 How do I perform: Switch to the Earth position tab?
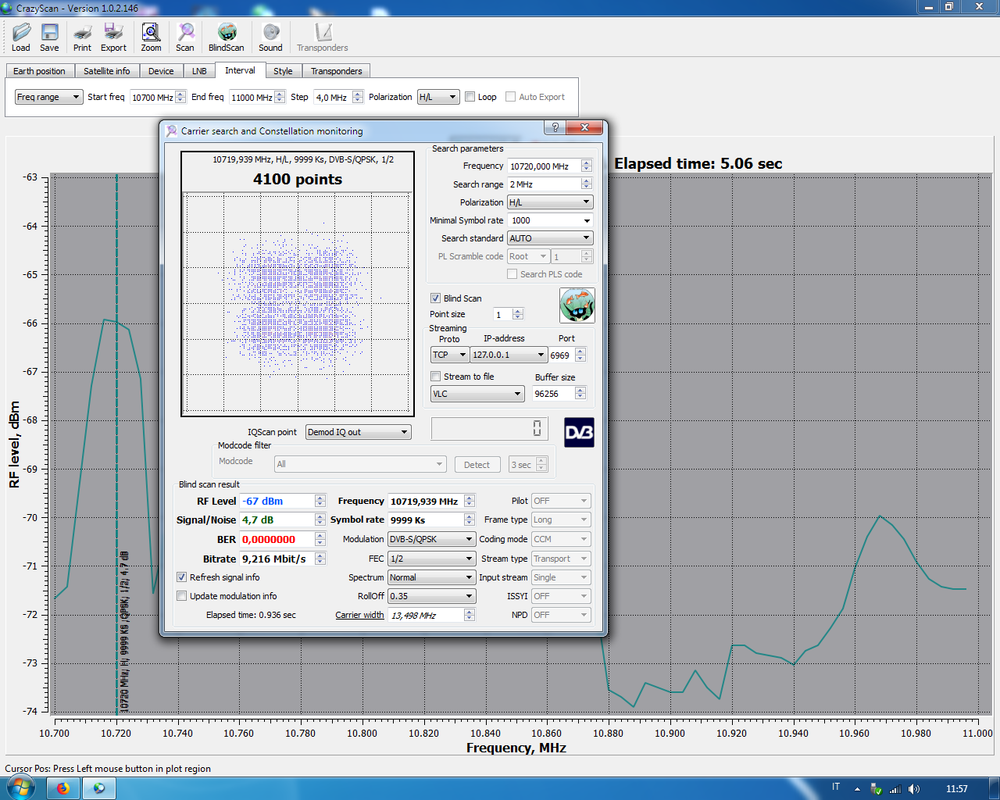40,71
